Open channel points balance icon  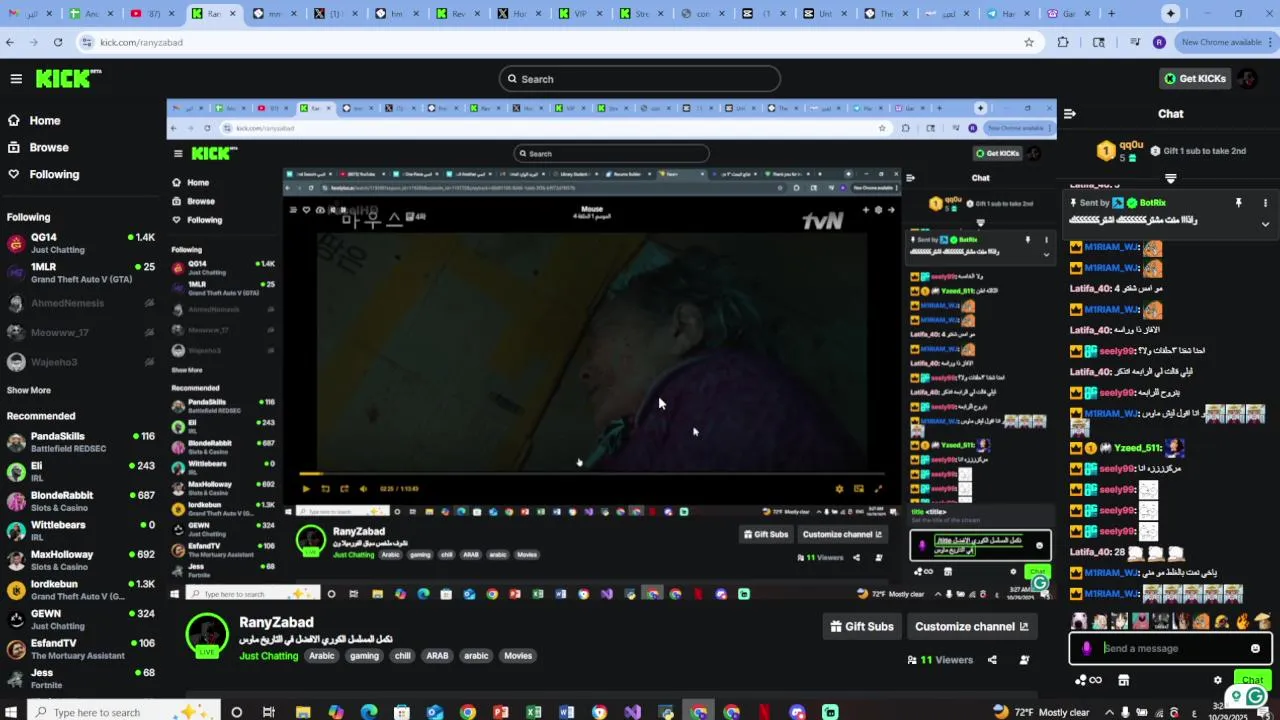[1088, 680]
